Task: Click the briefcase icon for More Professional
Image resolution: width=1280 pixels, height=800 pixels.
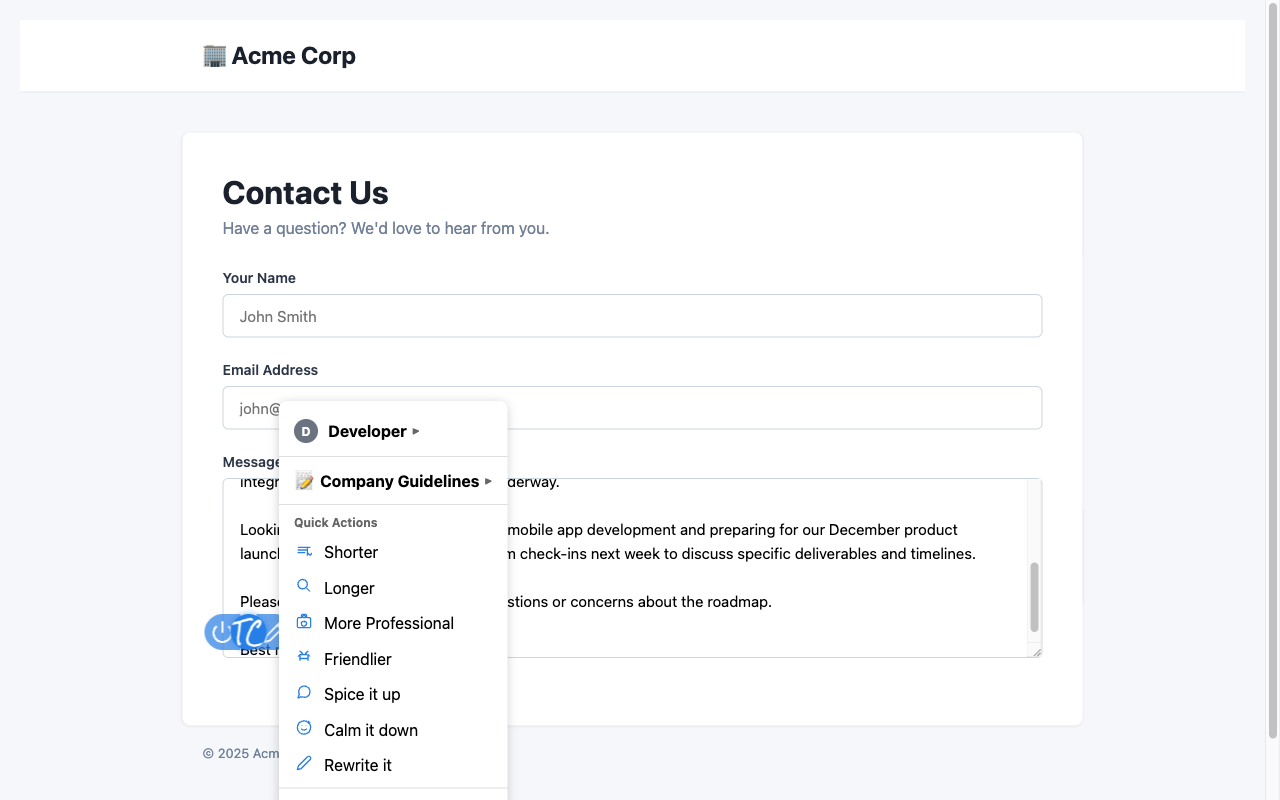Action: point(304,622)
